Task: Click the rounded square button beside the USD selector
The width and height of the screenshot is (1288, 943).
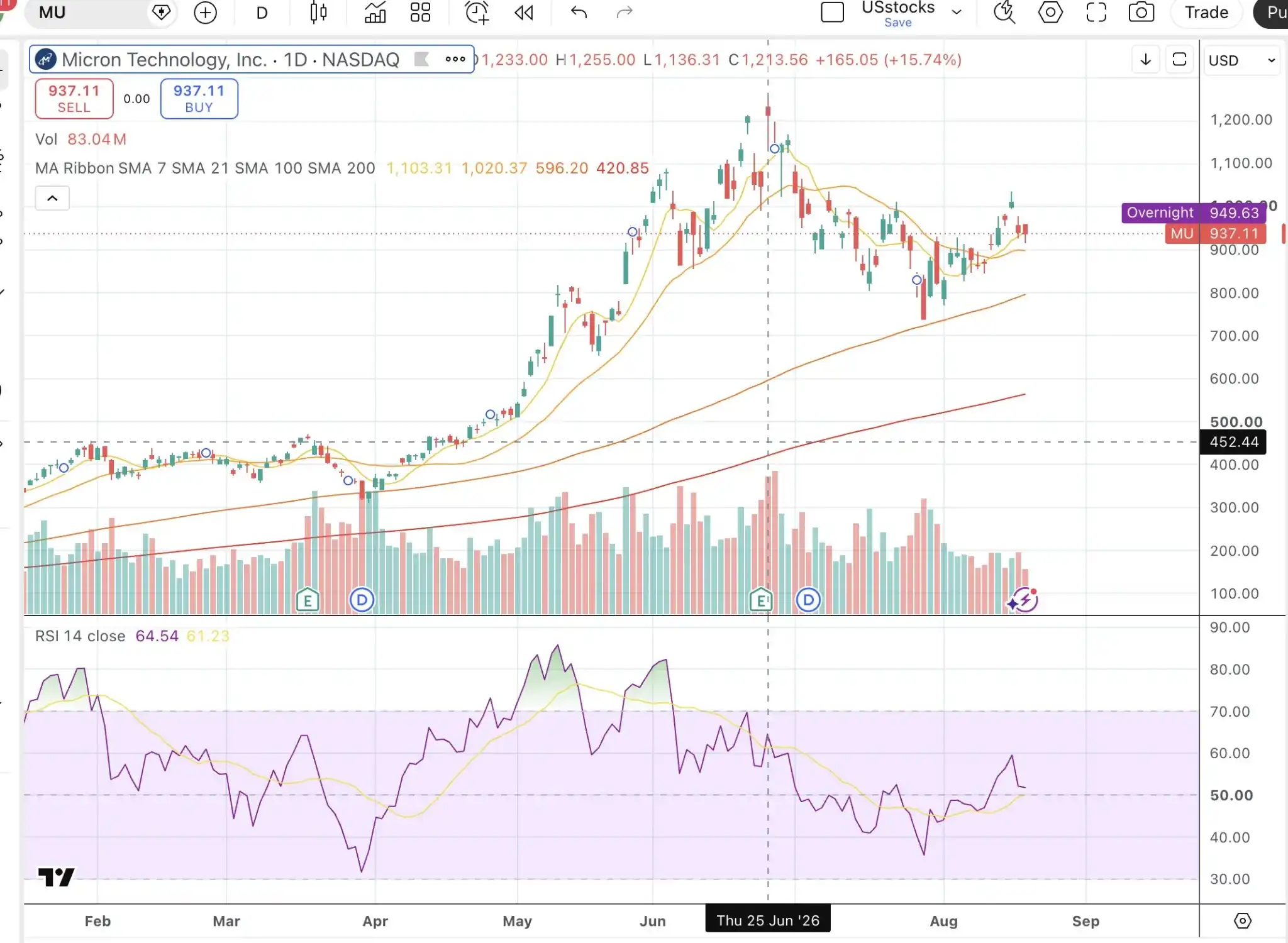Action: 1180,60
